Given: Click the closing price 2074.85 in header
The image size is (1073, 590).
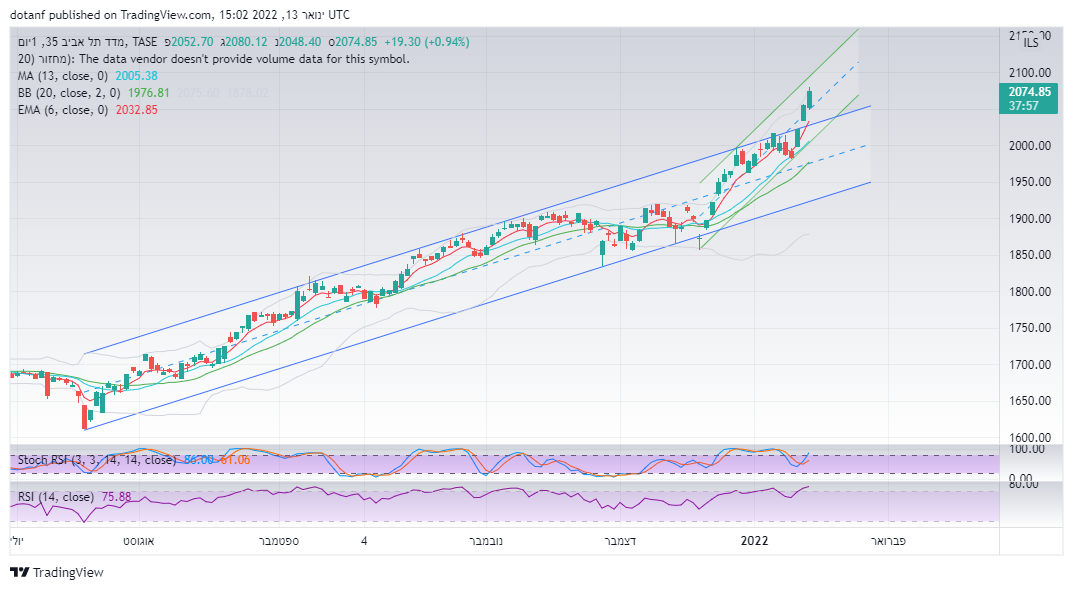Looking at the screenshot, I should (356, 42).
